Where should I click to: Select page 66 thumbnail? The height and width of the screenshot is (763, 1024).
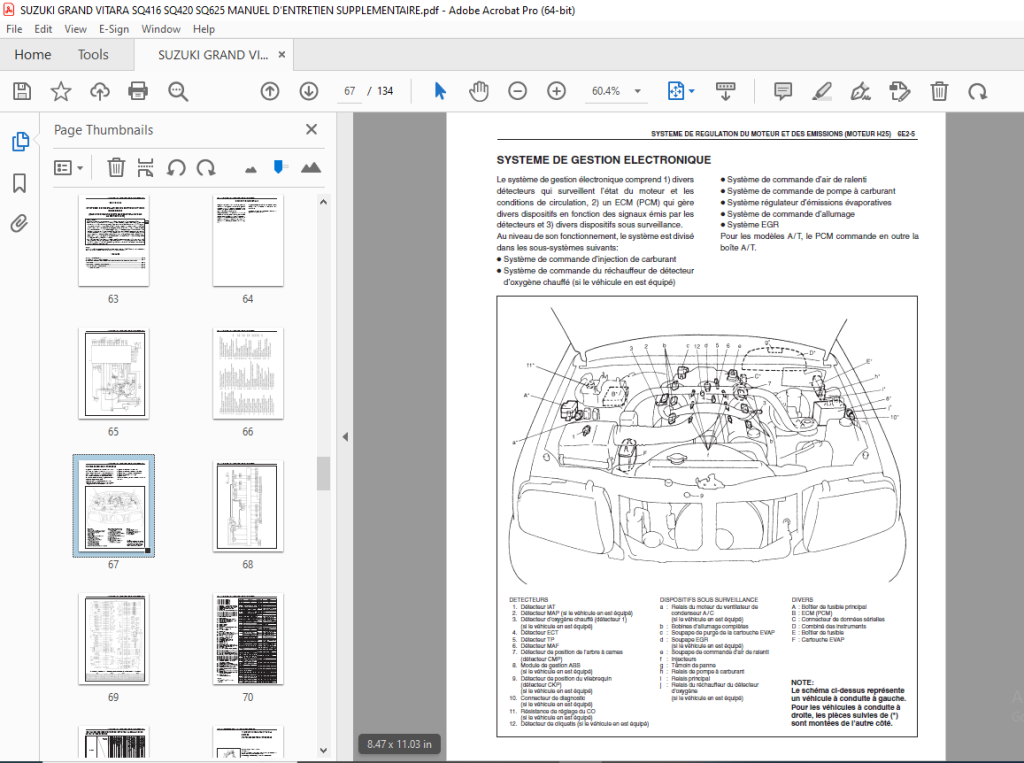[x=248, y=373]
